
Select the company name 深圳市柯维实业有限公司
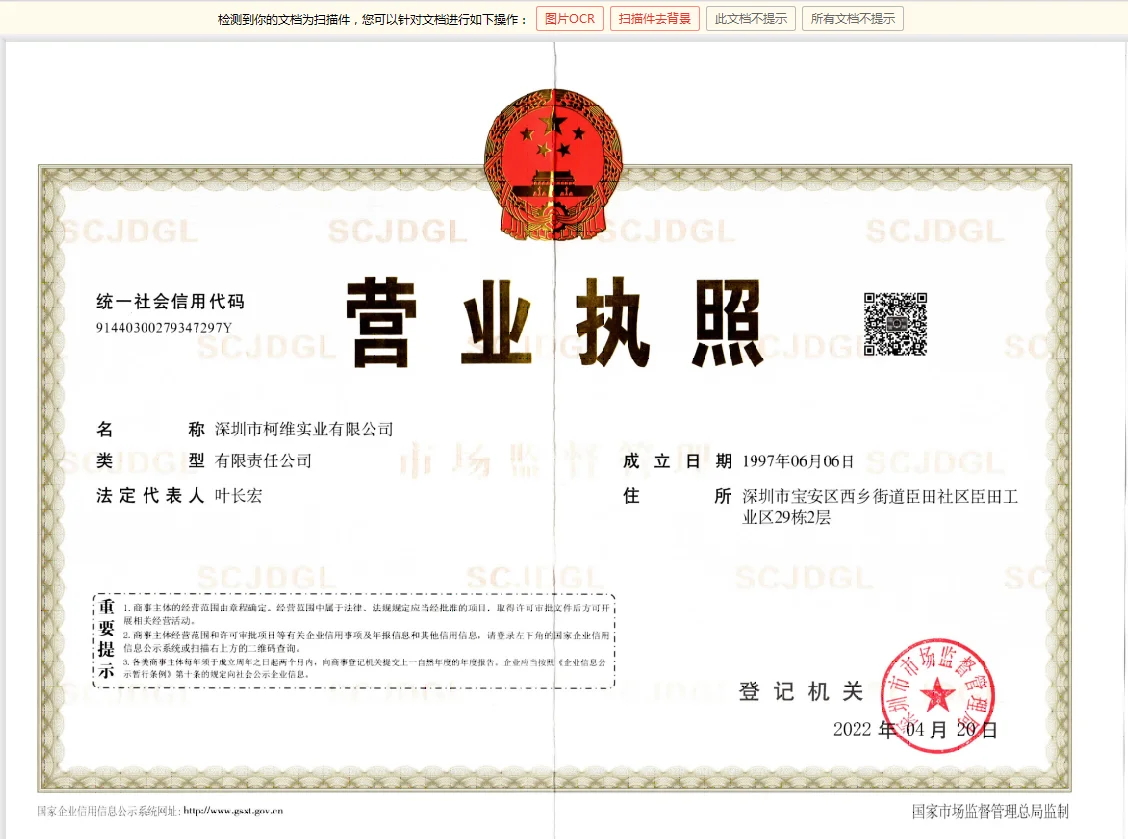[x=304, y=429]
